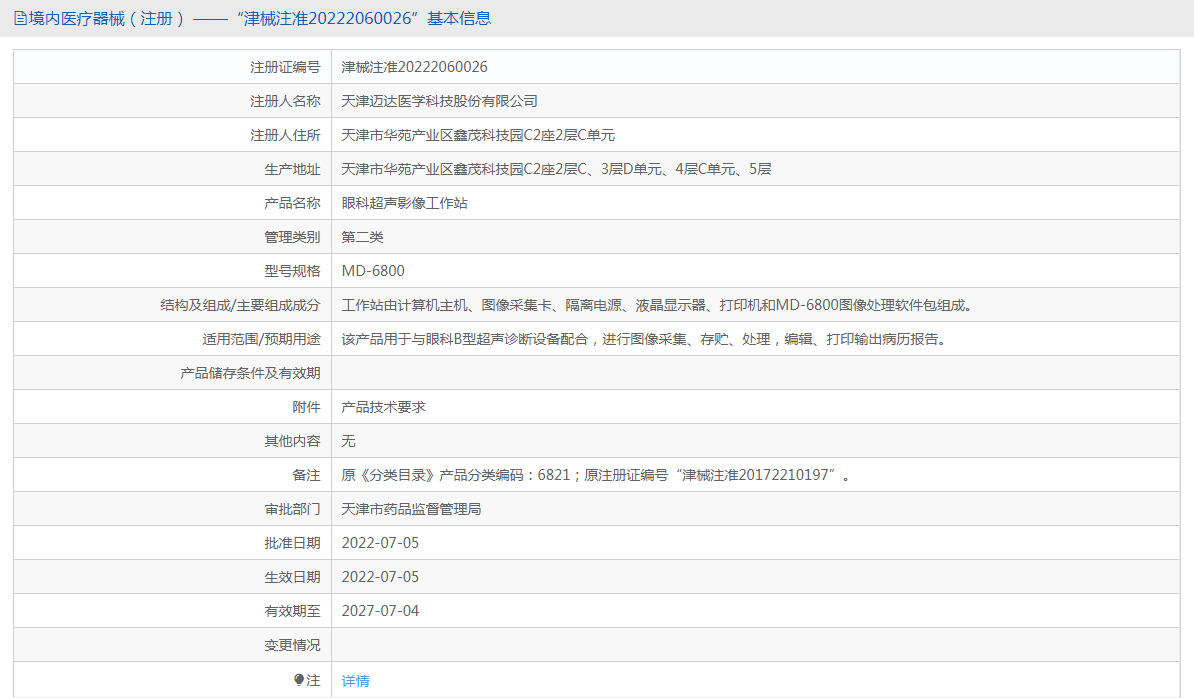
Task: Select the remark text mentioning 津械注准20172210197
Action: 595,475
